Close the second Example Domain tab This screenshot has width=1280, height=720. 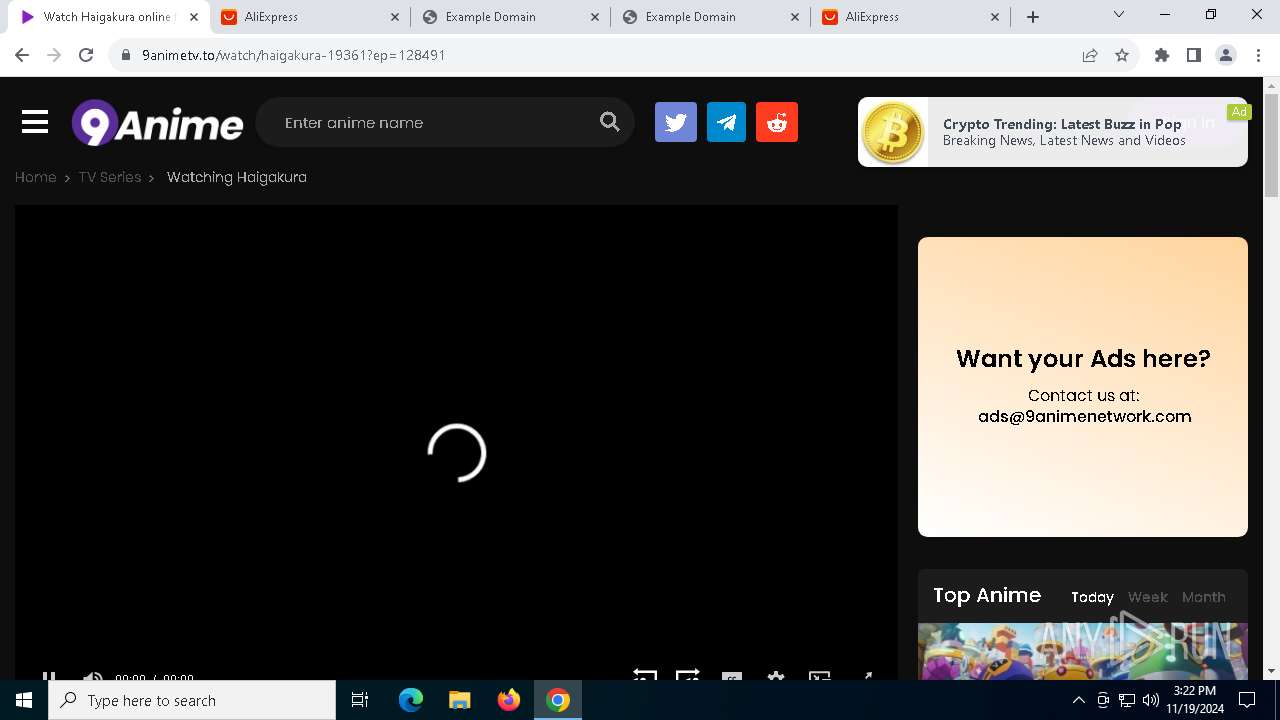pyautogui.click(x=796, y=17)
